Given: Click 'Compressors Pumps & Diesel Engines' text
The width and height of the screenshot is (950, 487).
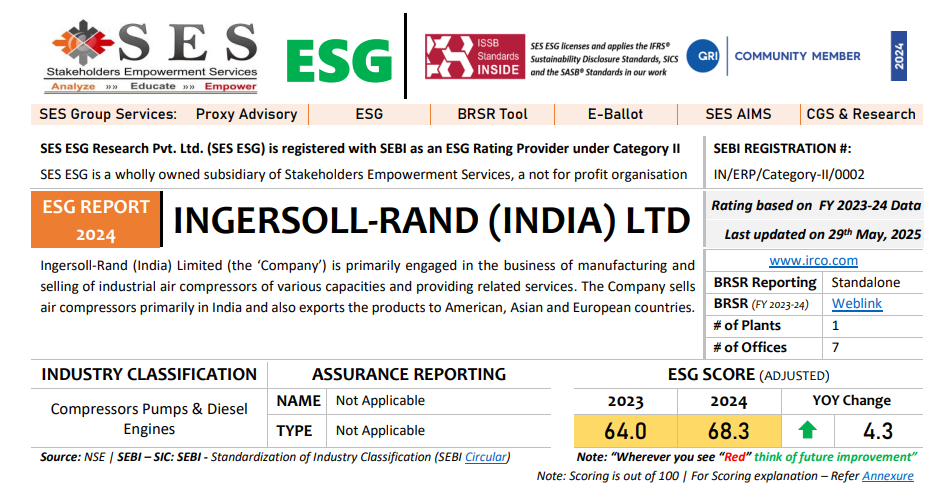Looking at the screenshot, I should pos(149,419).
